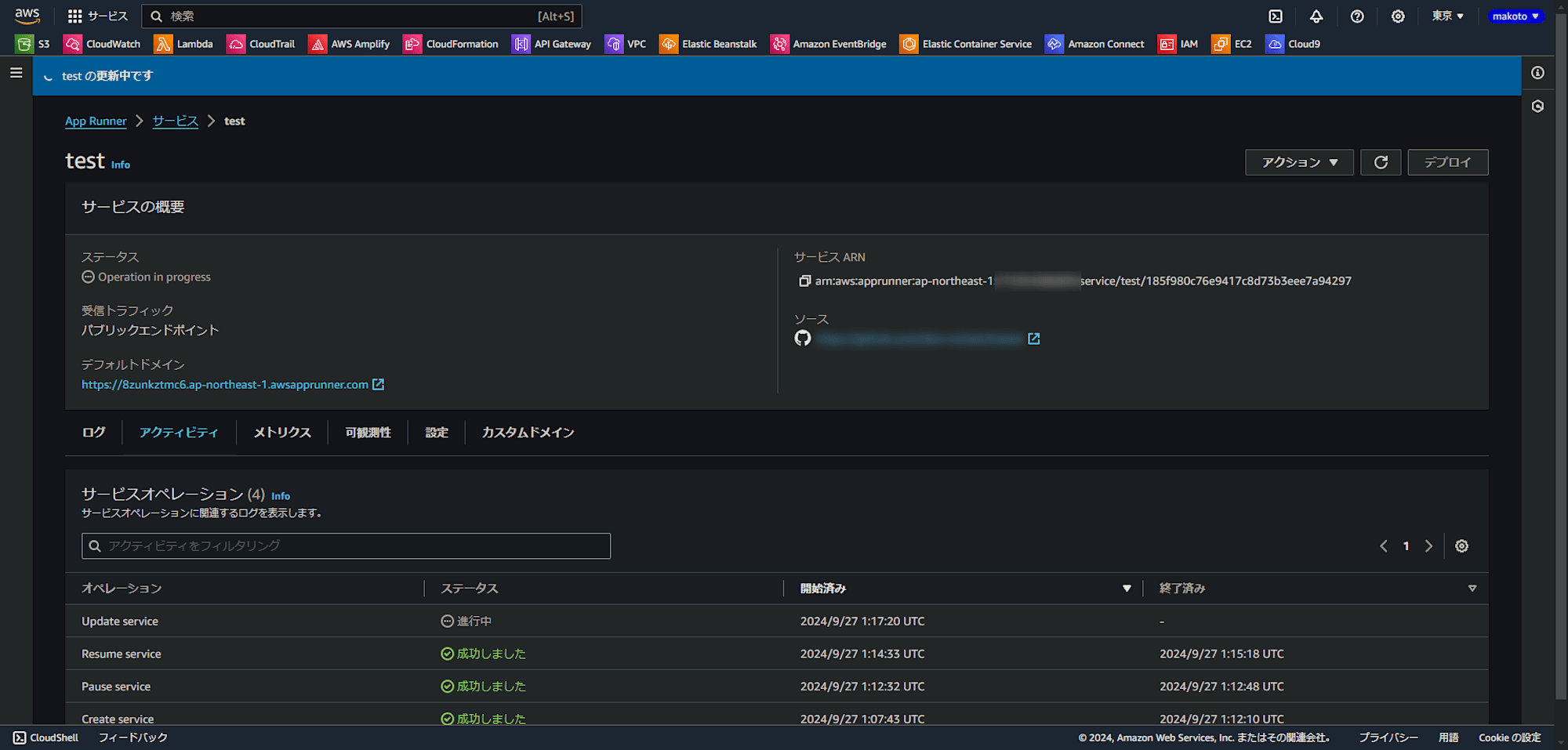Open the info panel icon on right edge

point(1537,73)
